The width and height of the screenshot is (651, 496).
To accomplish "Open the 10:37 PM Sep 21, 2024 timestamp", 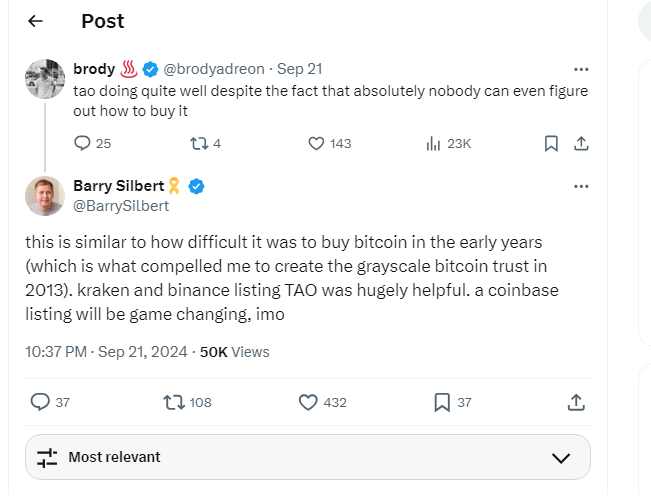I will click(x=108, y=351).
